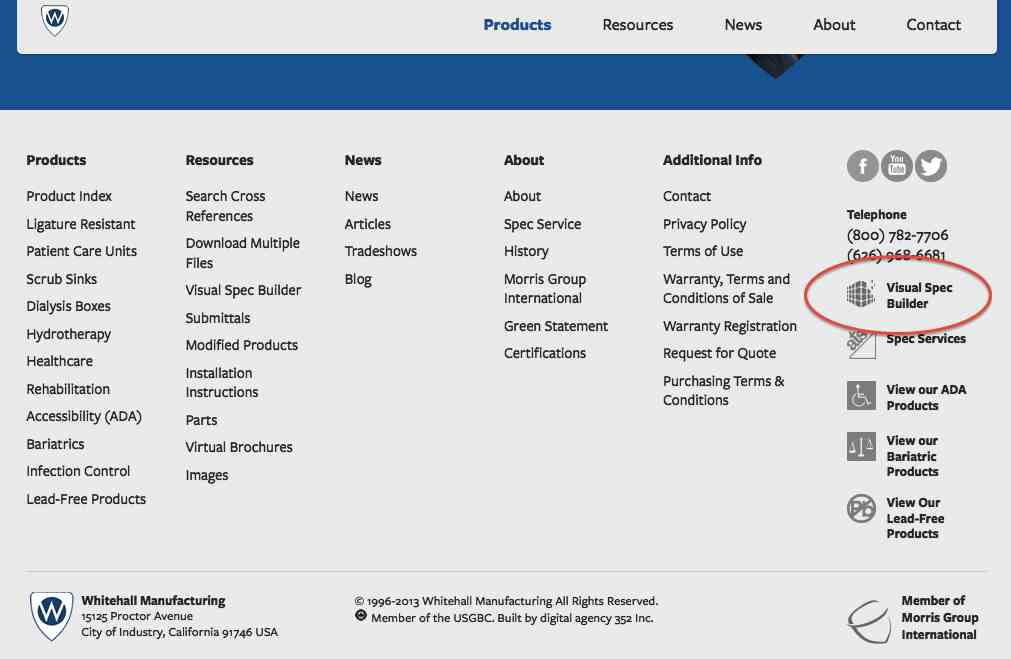Go to Accessibility (ADA) link
Viewport: 1011px width, 659px height.
click(x=84, y=417)
